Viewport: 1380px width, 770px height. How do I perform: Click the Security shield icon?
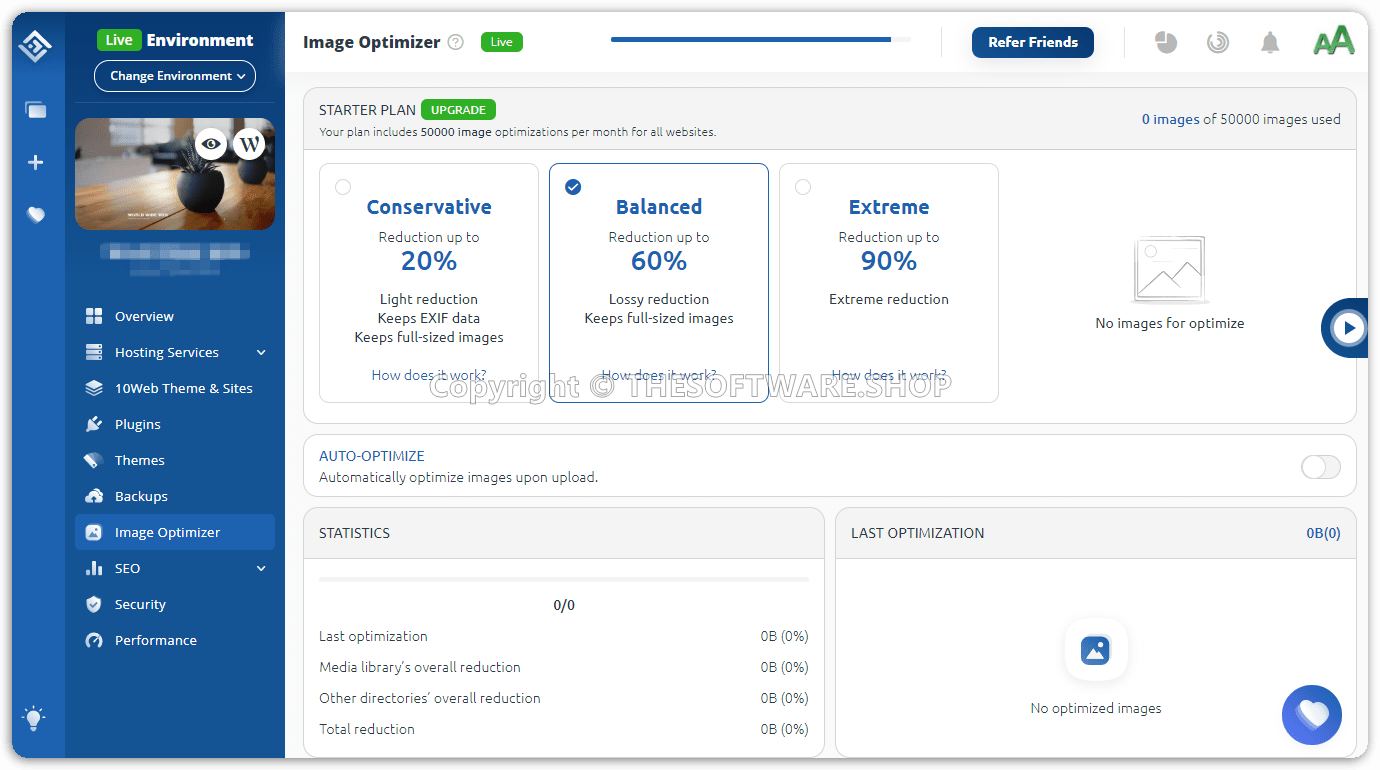(x=94, y=604)
